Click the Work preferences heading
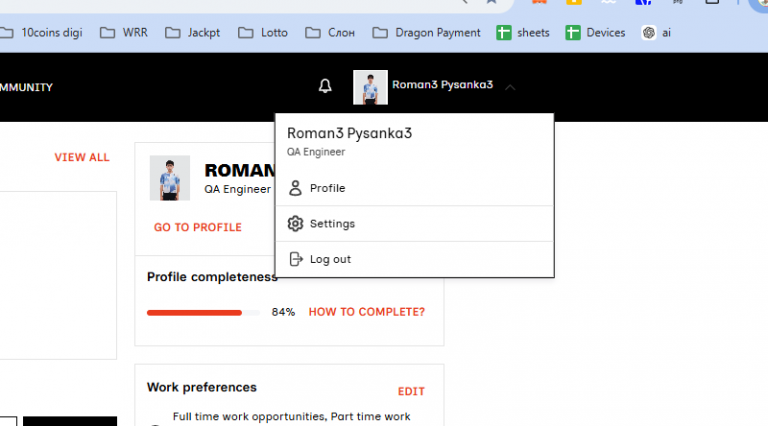The height and width of the screenshot is (426, 768). 202,387
